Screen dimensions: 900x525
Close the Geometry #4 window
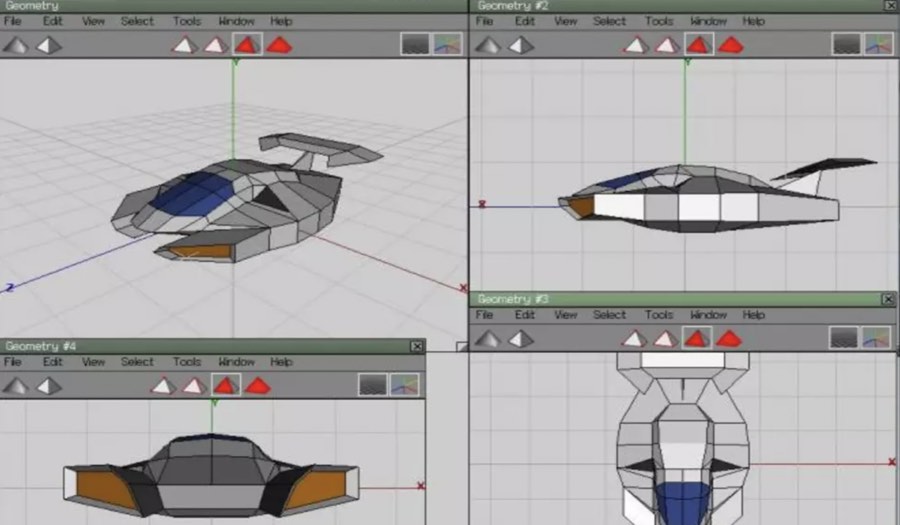[417, 346]
